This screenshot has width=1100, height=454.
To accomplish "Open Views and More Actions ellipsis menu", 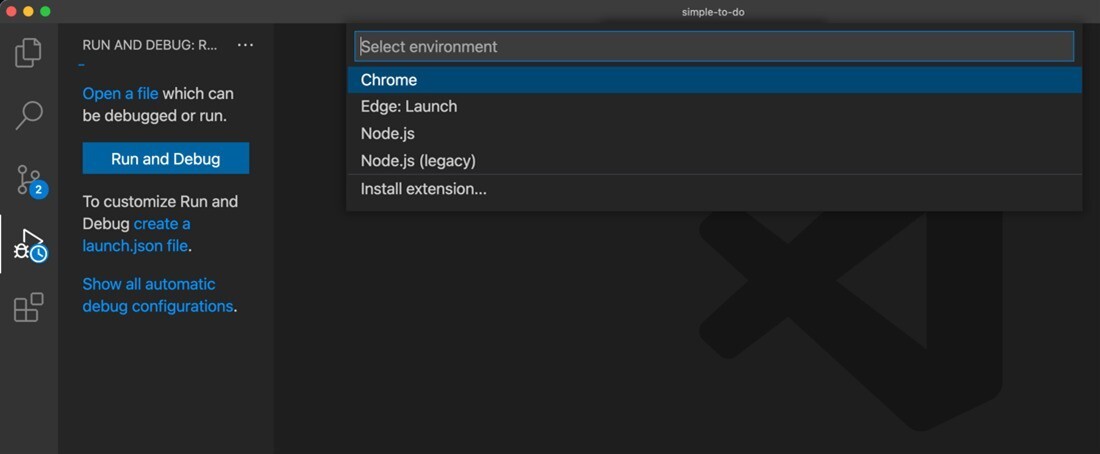I will click(245, 45).
